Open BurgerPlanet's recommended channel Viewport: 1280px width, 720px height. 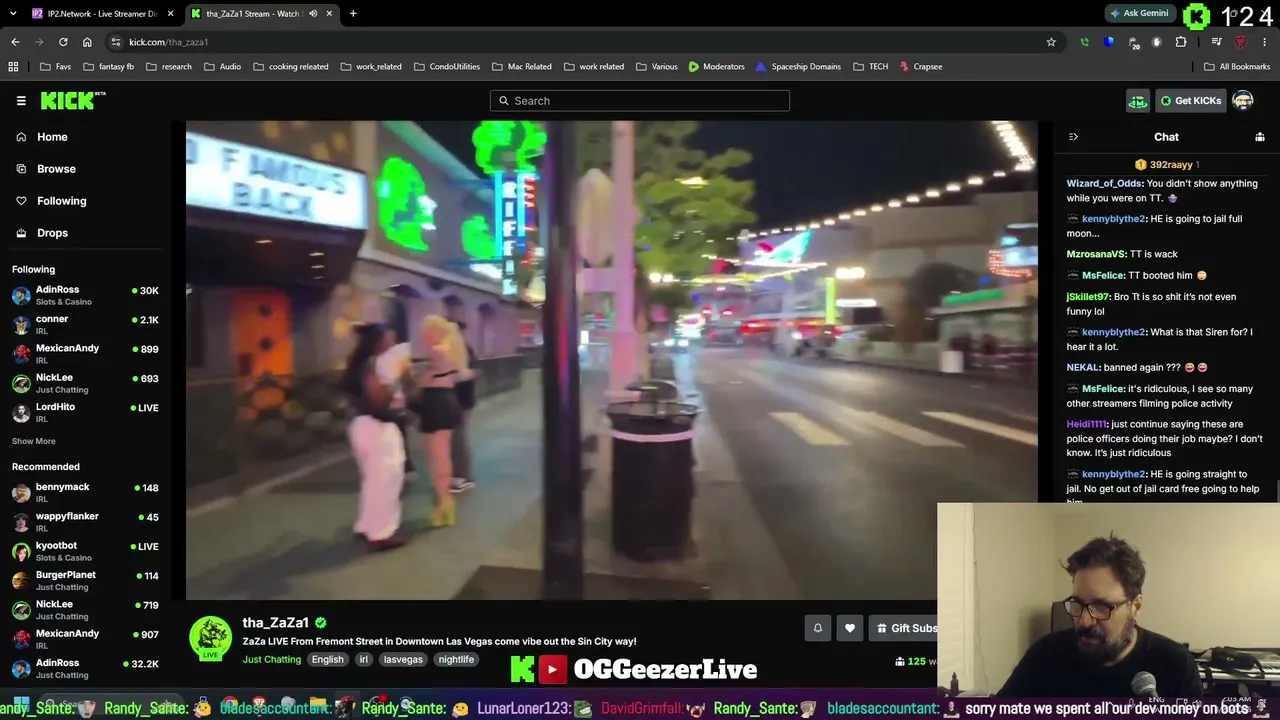click(x=86, y=580)
